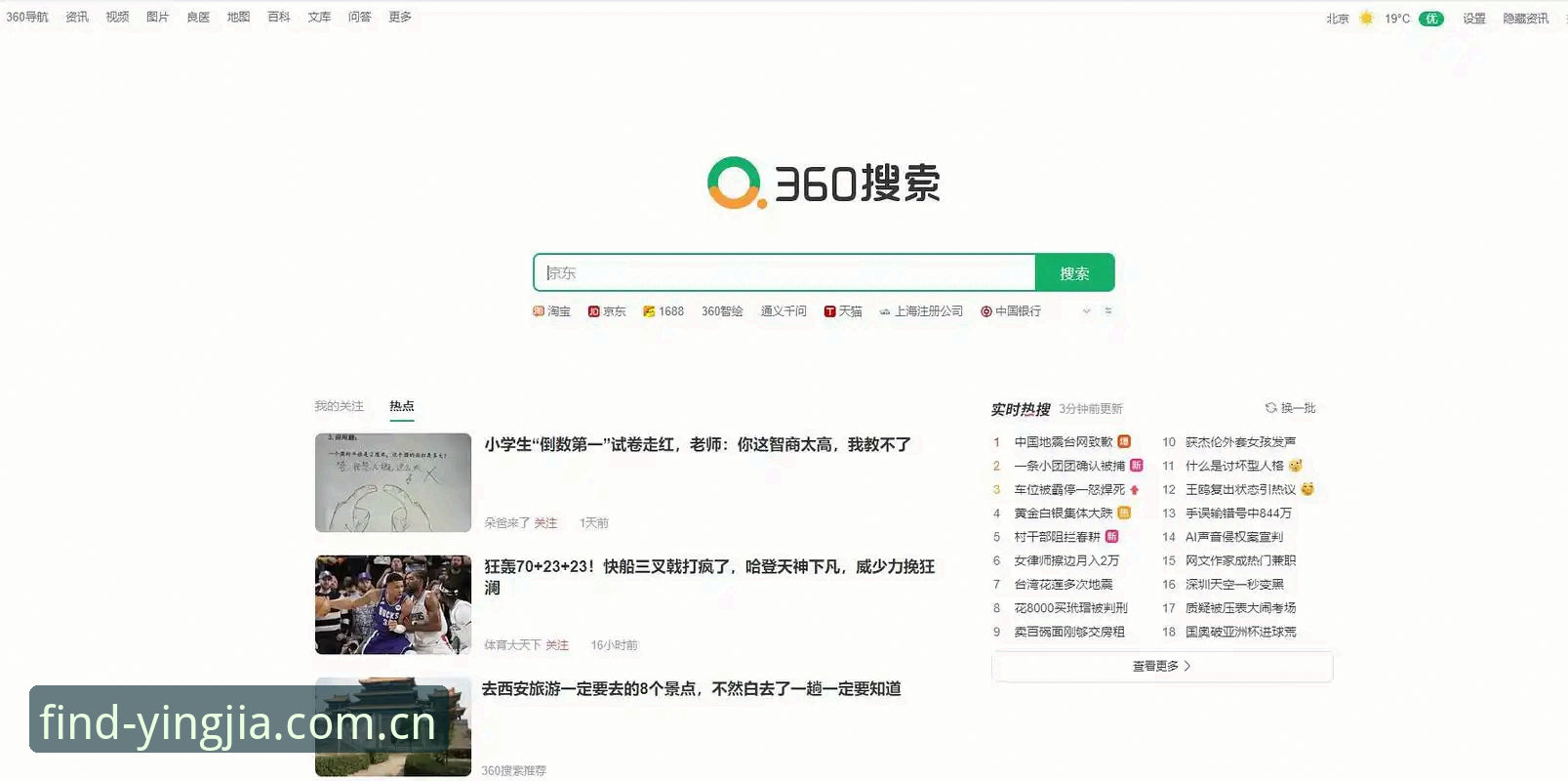Open hot topic 村干部阻拦春耕
The height and width of the screenshot is (781, 1568).
click(1057, 537)
